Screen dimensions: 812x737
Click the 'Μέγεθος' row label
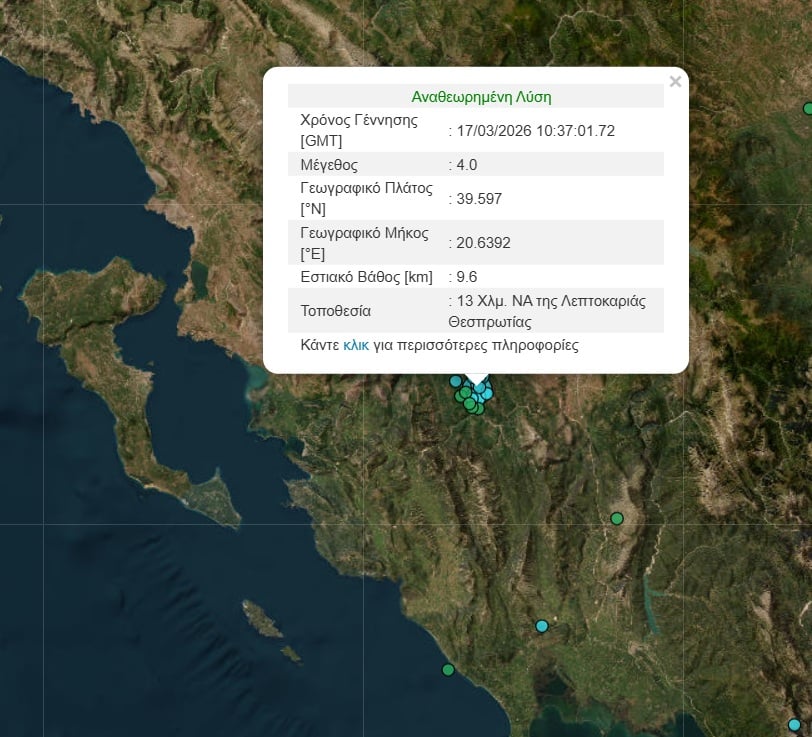tap(328, 164)
